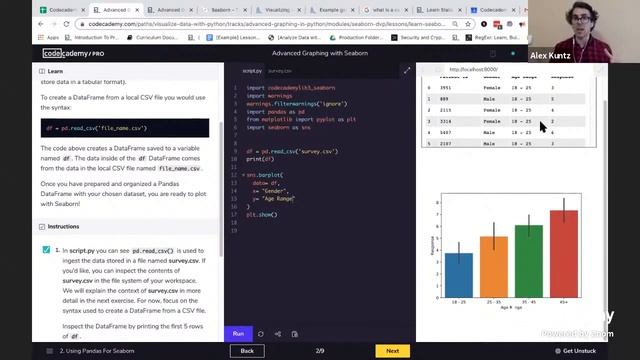Click the reset code icon beside Run
Image resolution: width=640 pixels, height=360 pixels.
260,334
